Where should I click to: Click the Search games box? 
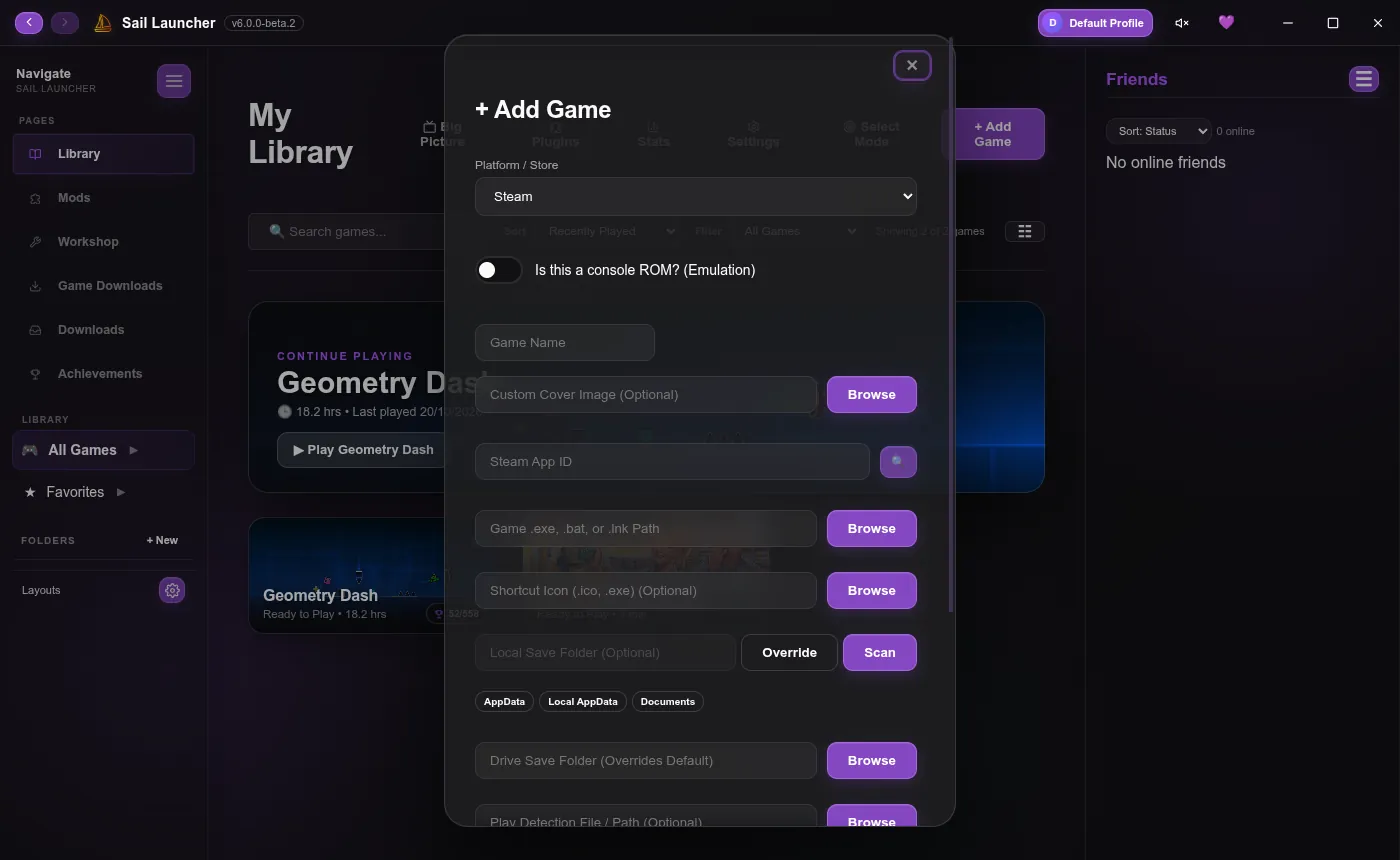tap(347, 231)
